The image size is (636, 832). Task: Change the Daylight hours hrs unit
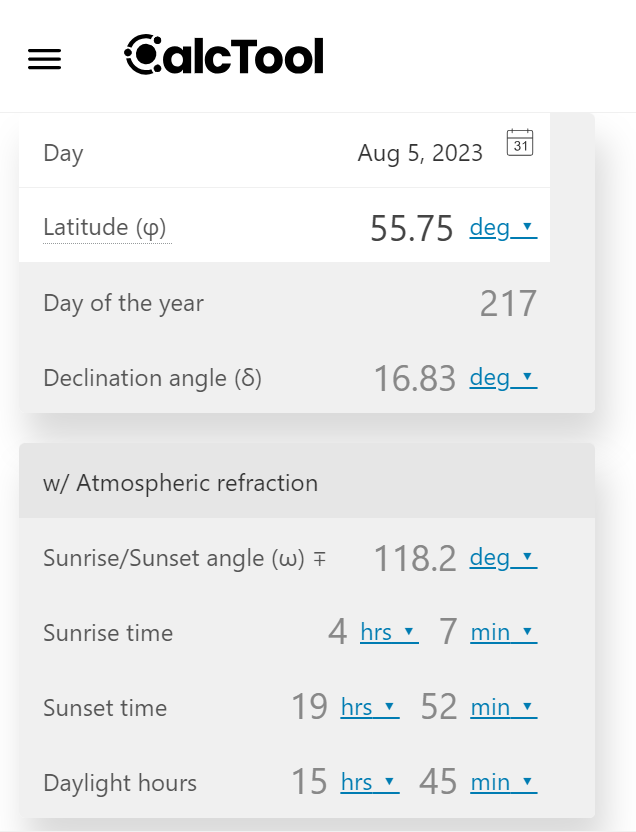pos(370,782)
